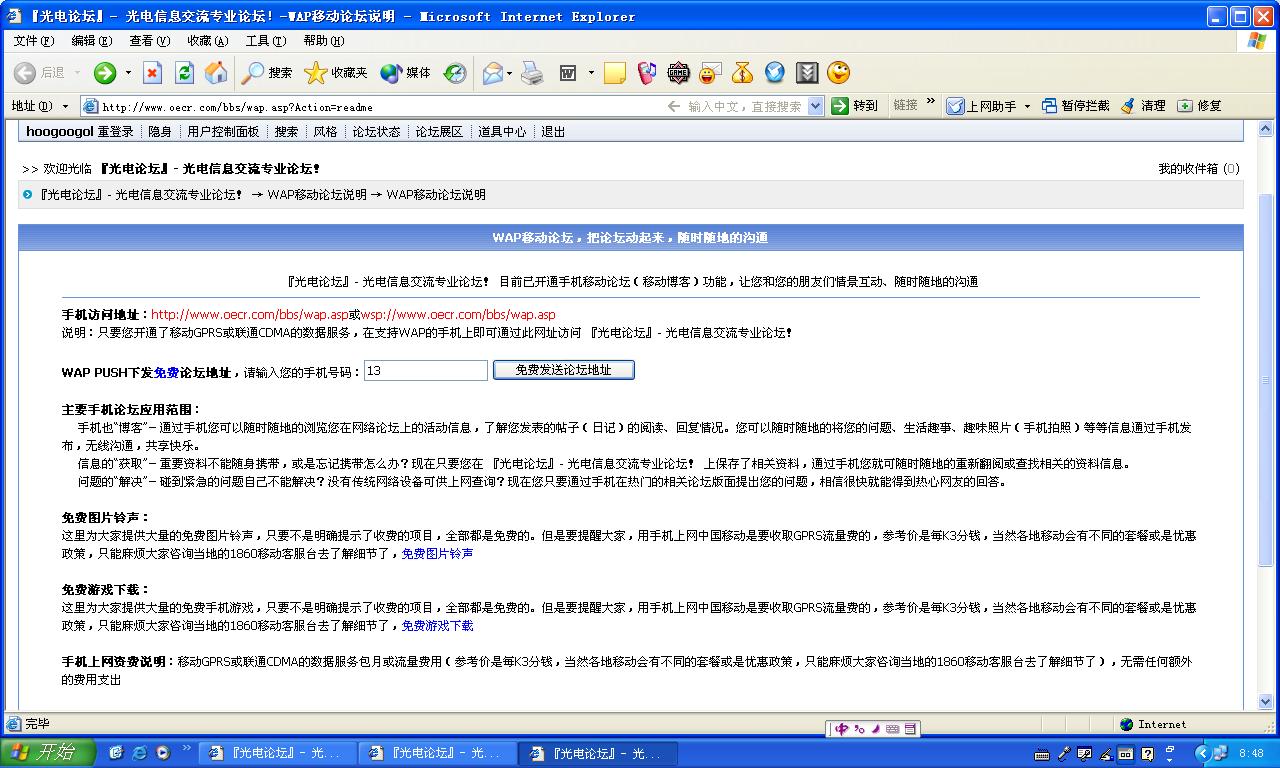
Task: Click the Repair (修复) toolbar icon
Action: tap(1199, 105)
